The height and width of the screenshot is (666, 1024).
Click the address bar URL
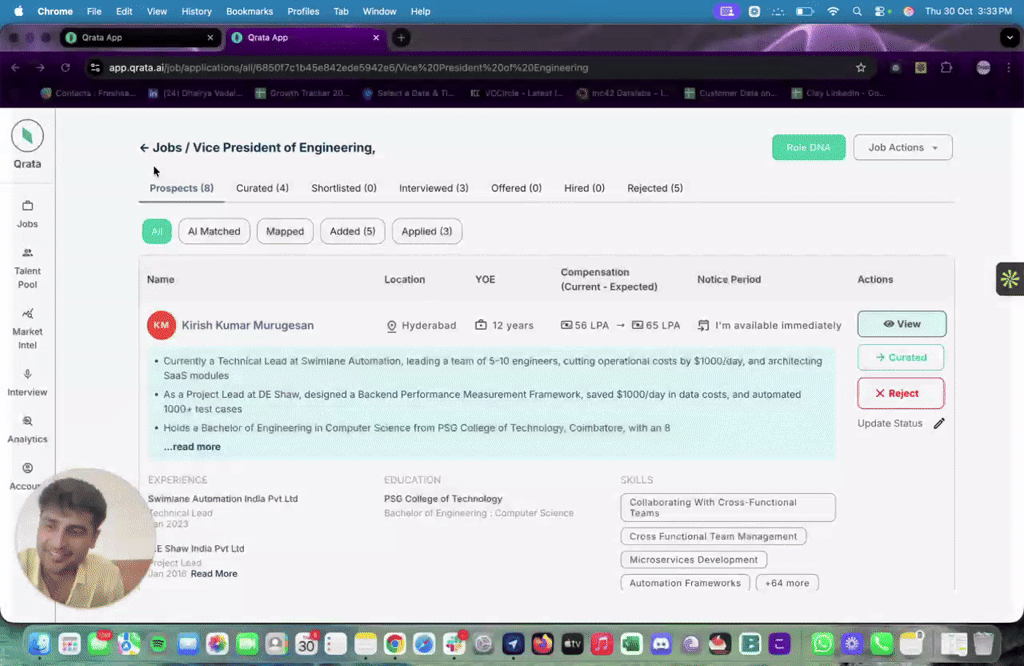[x=349, y=68]
